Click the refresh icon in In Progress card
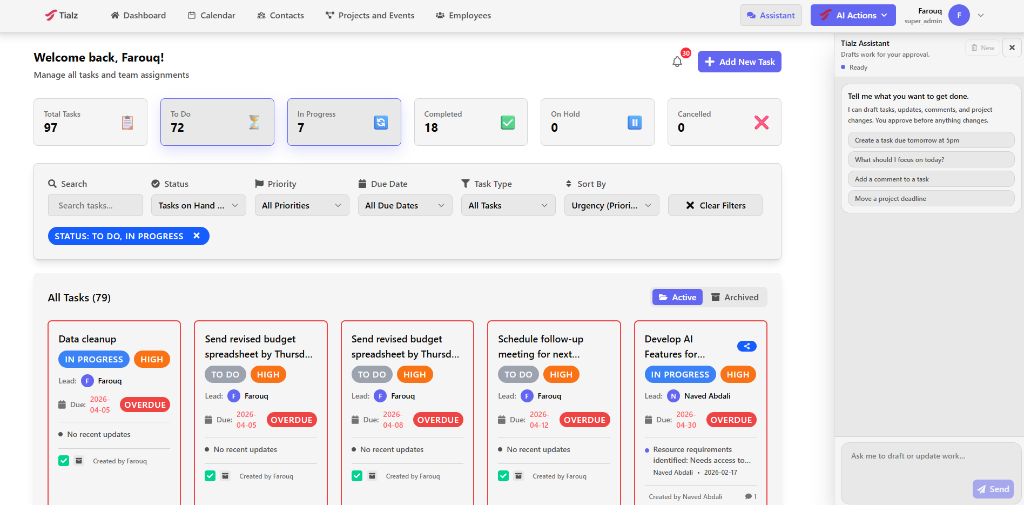 pos(381,122)
